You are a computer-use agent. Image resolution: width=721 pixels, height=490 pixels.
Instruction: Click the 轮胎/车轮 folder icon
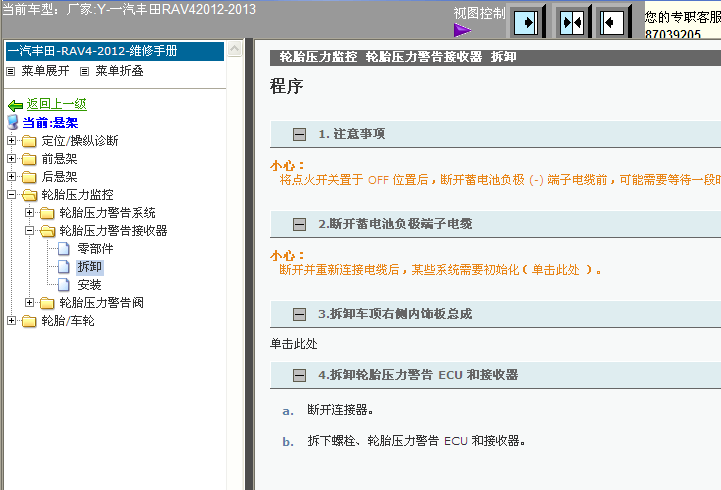coord(29,321)
